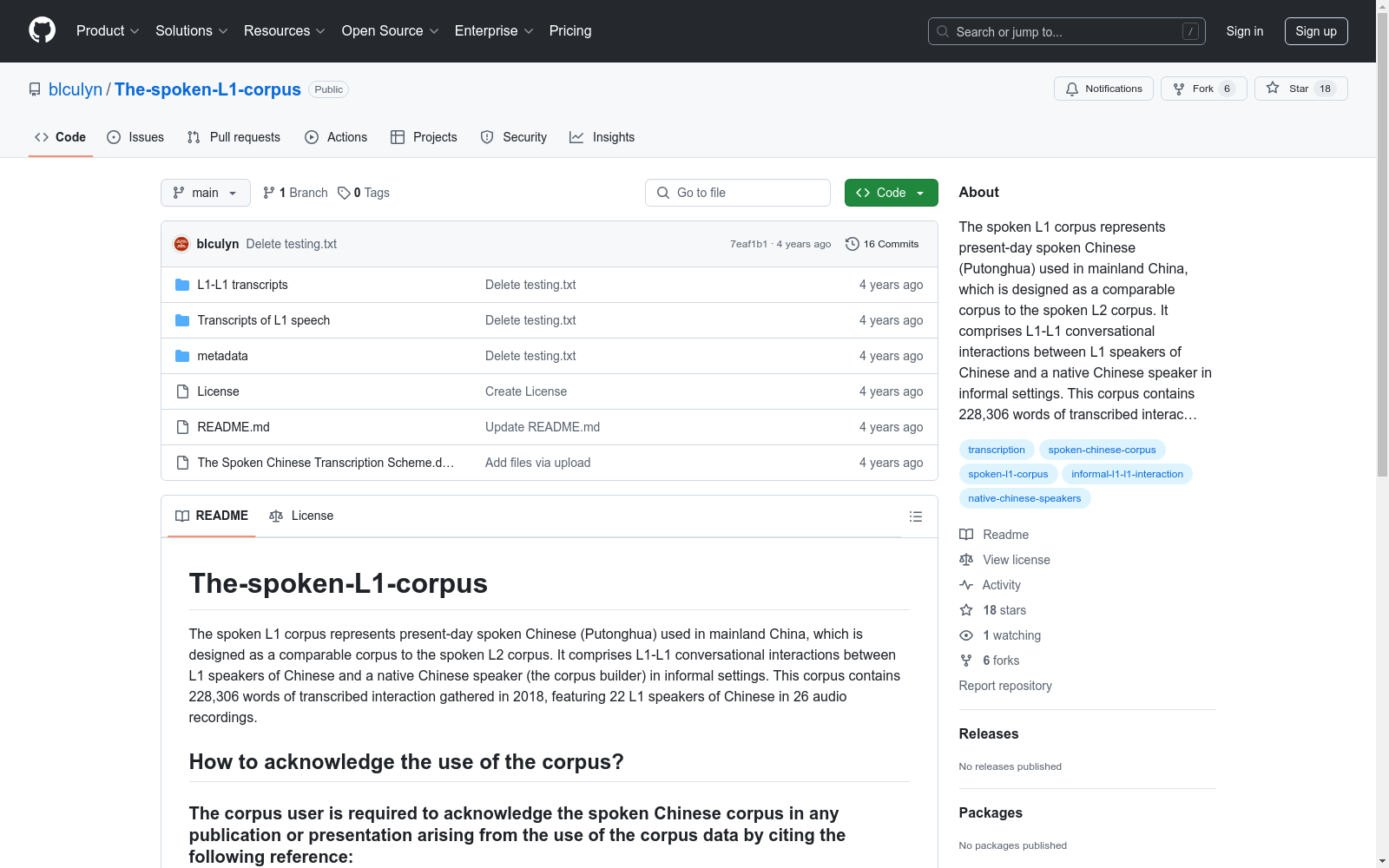Open the Pull requests tab
Viewport: 1389px width, 868px height.
[234, 137]
